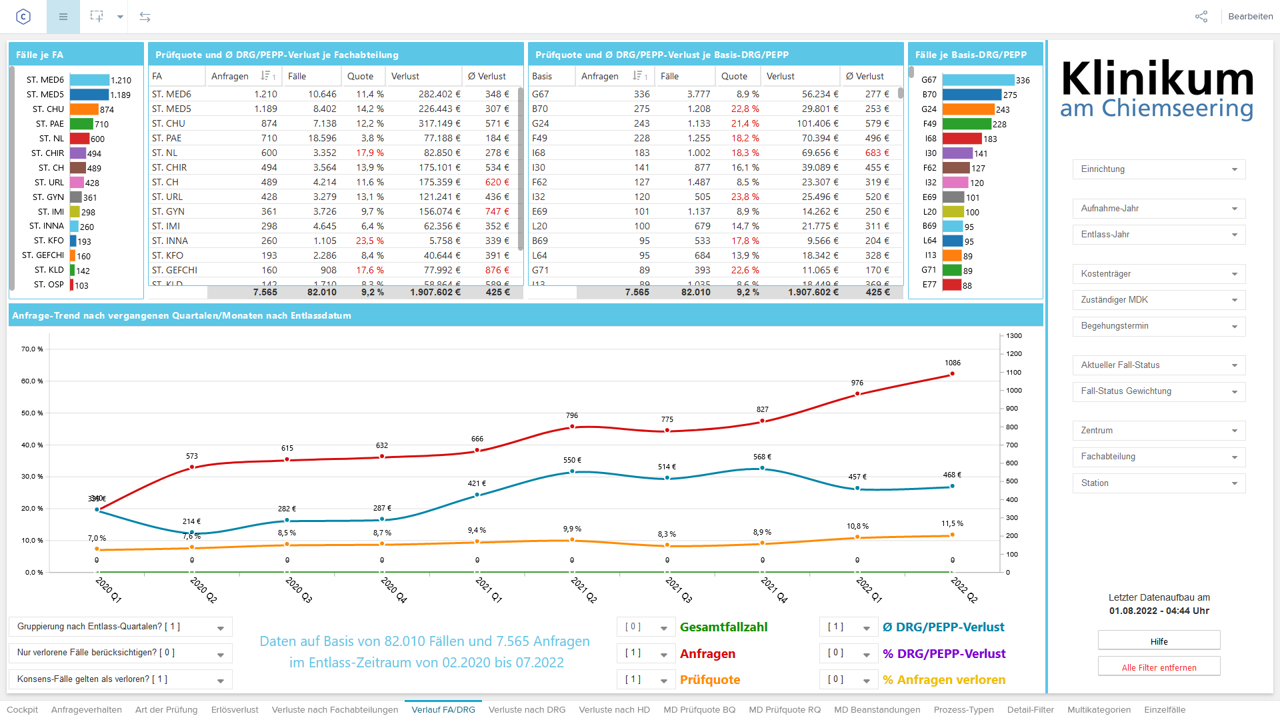This screenshot has width=1280, height=720.
Task: Select the ST. GEFCHI row in FA table
Action: click(x=334, y=270)
